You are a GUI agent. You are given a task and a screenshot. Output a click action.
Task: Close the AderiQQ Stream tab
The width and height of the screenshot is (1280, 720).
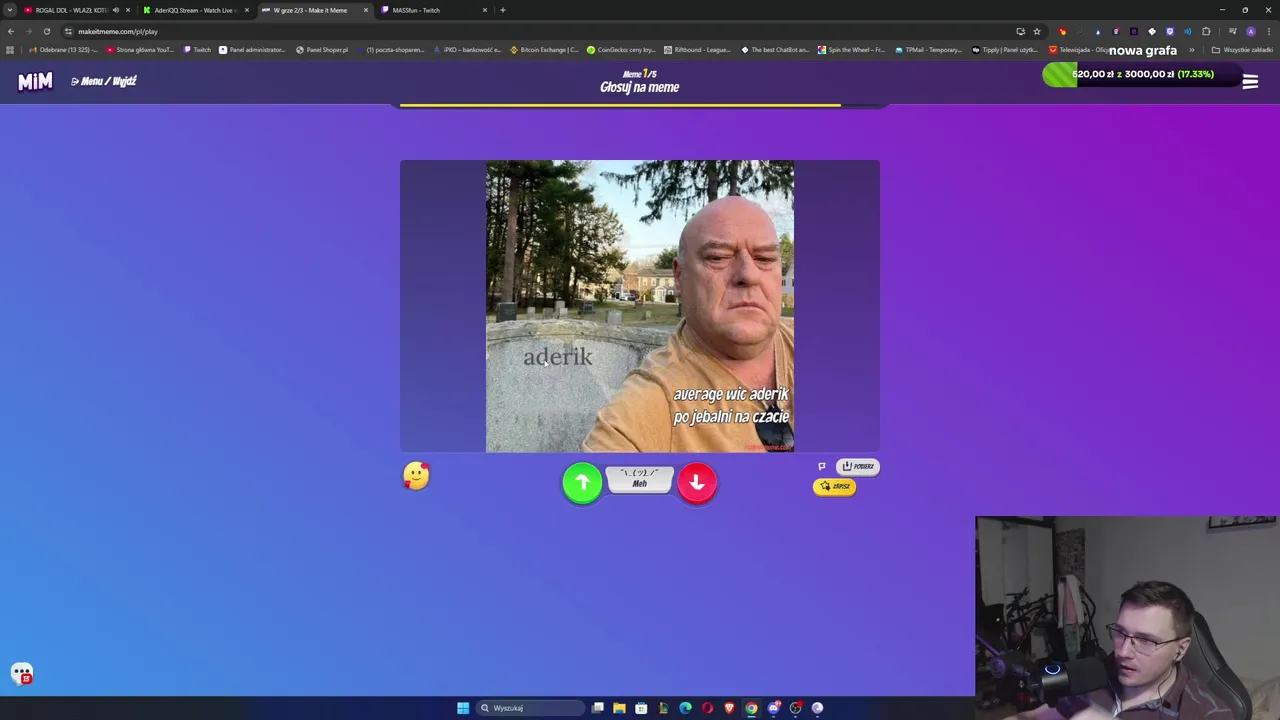(247, 10)
